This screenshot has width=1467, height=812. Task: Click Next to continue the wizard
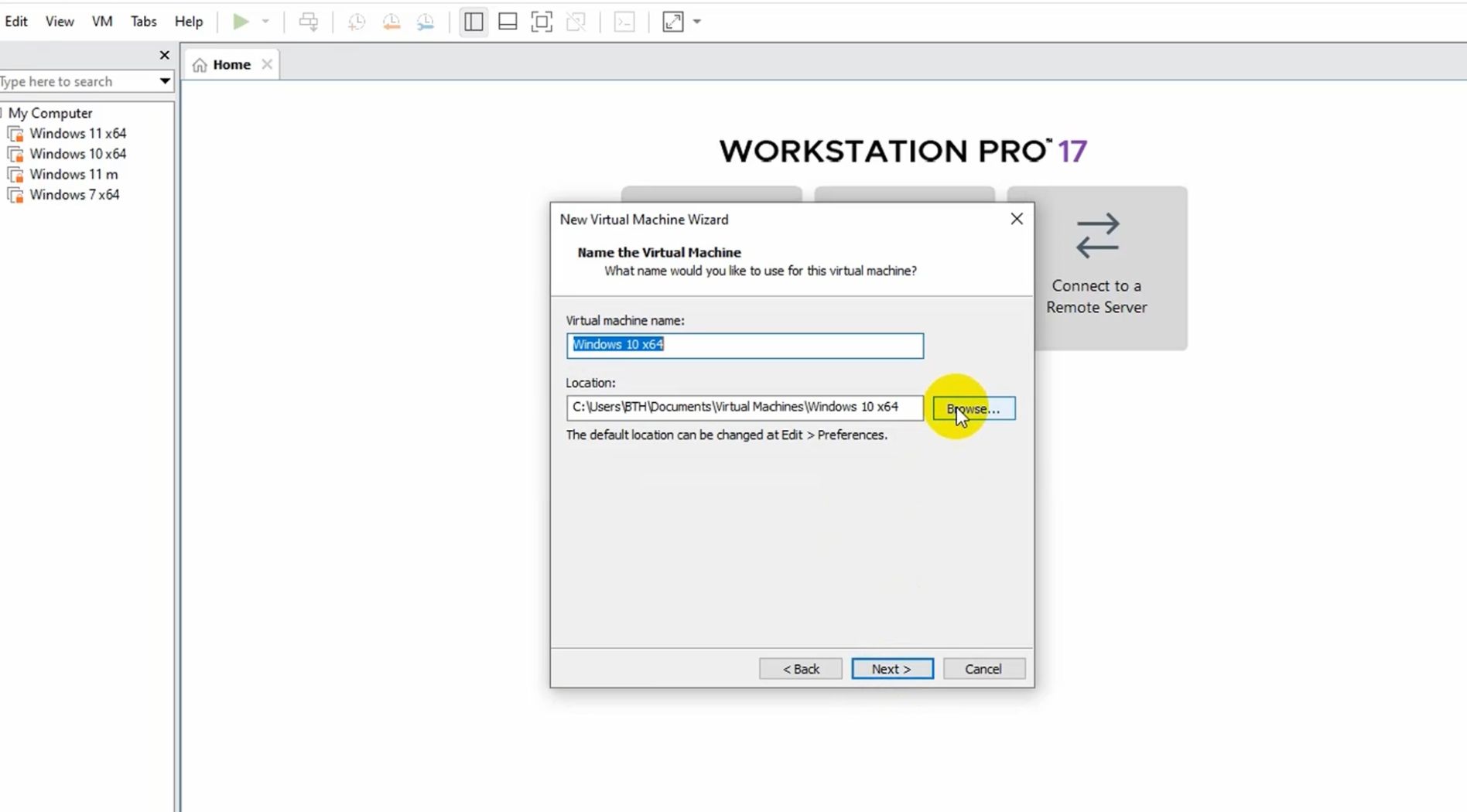892,669
